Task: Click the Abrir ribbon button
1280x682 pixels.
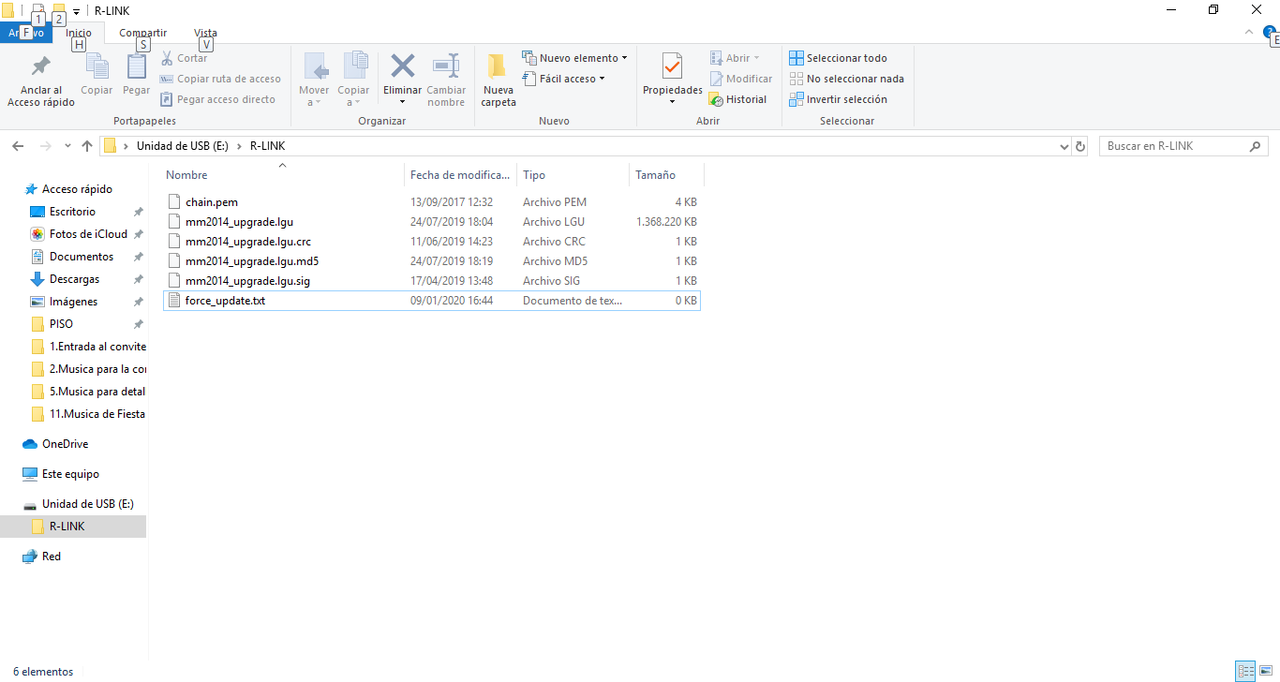Action: click(735, 58)
